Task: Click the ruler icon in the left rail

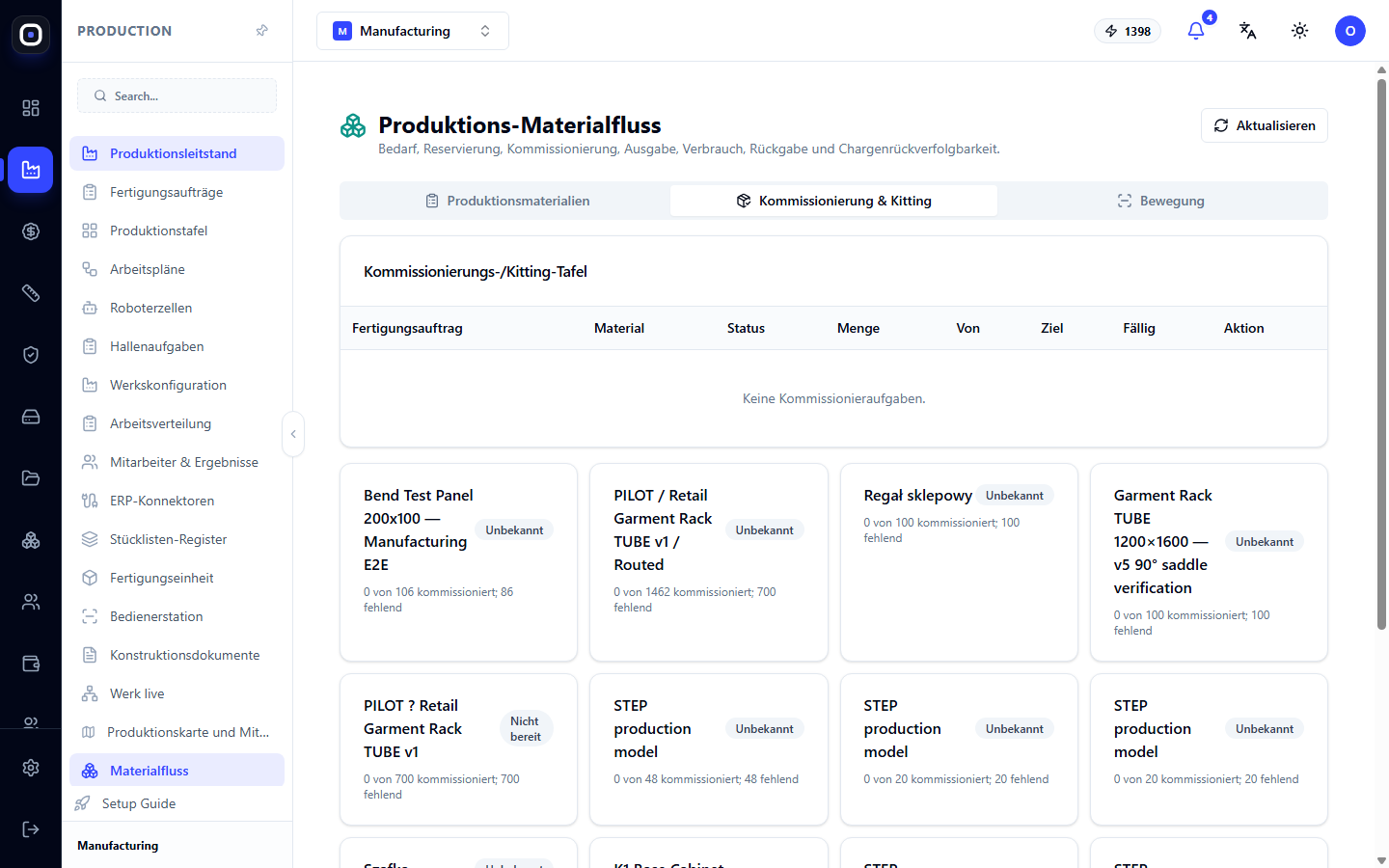Action: click(31, 293)
